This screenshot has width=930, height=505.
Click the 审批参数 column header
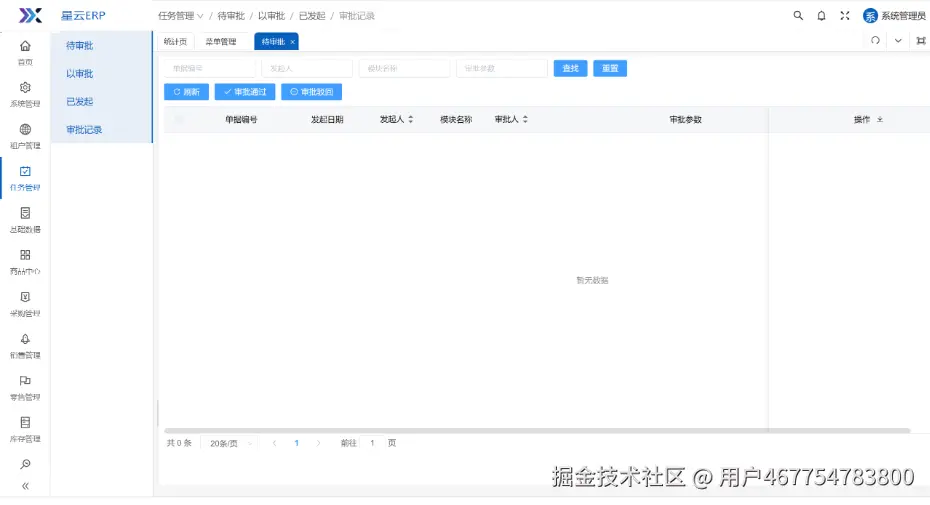[686, 119]
